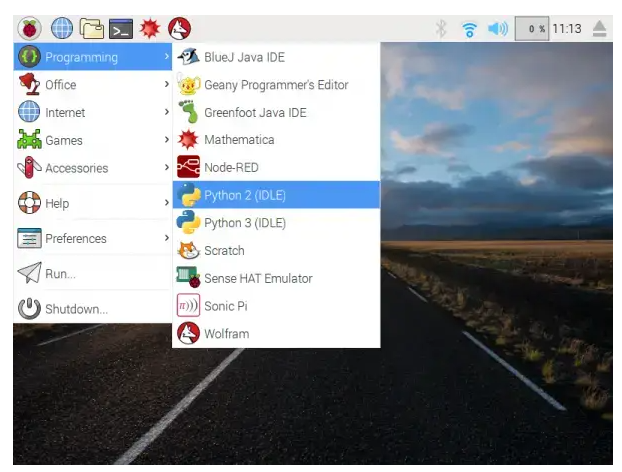Image resolution: width=622 pixels, height=472 pixels.
Task: Open Geany Programmer's Editor
Action: pyautogui.click(x=276, y=84)
